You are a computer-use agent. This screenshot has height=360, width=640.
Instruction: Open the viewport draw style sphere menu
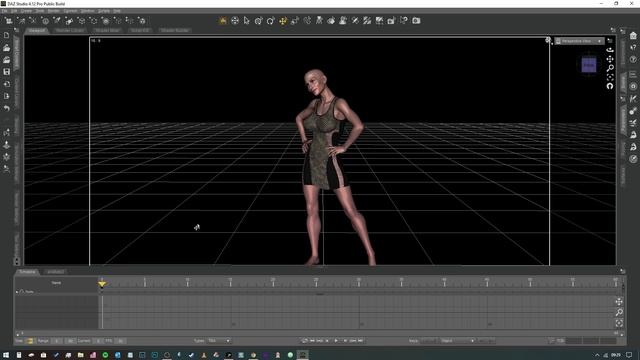pos(548,40)
